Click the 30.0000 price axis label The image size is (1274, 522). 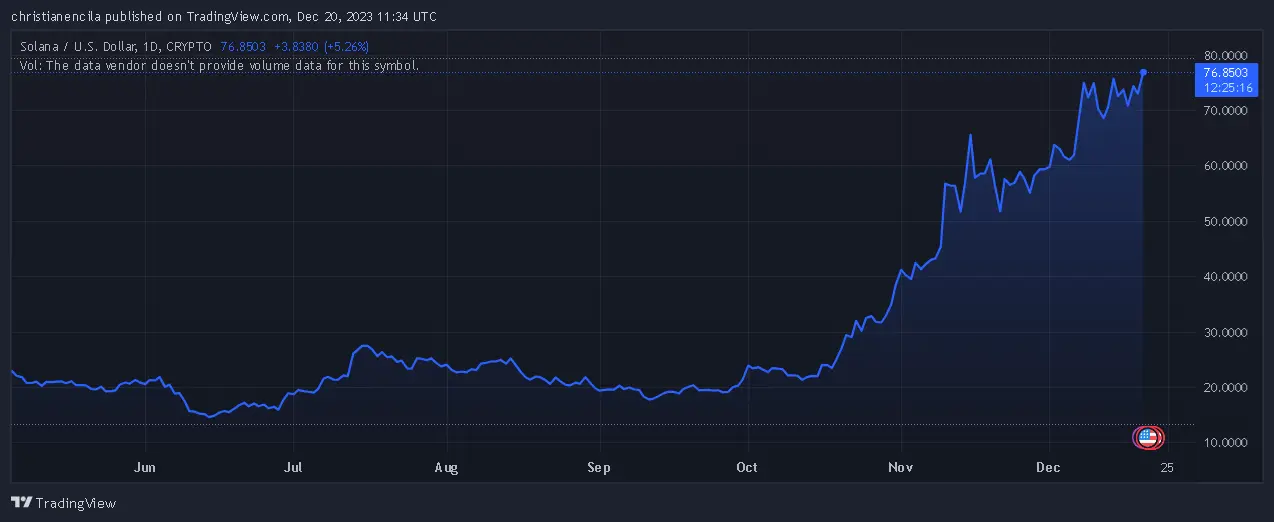point(1225,332)
